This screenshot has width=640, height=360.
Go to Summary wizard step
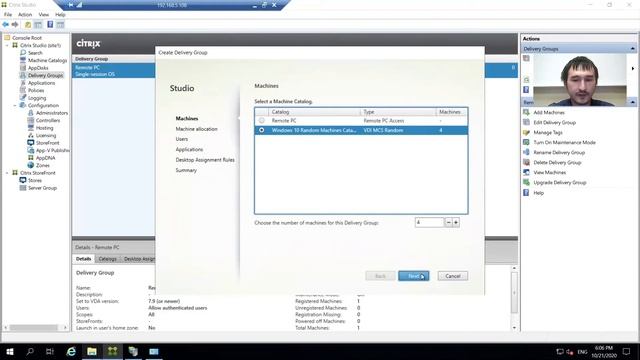click(186, 170)
